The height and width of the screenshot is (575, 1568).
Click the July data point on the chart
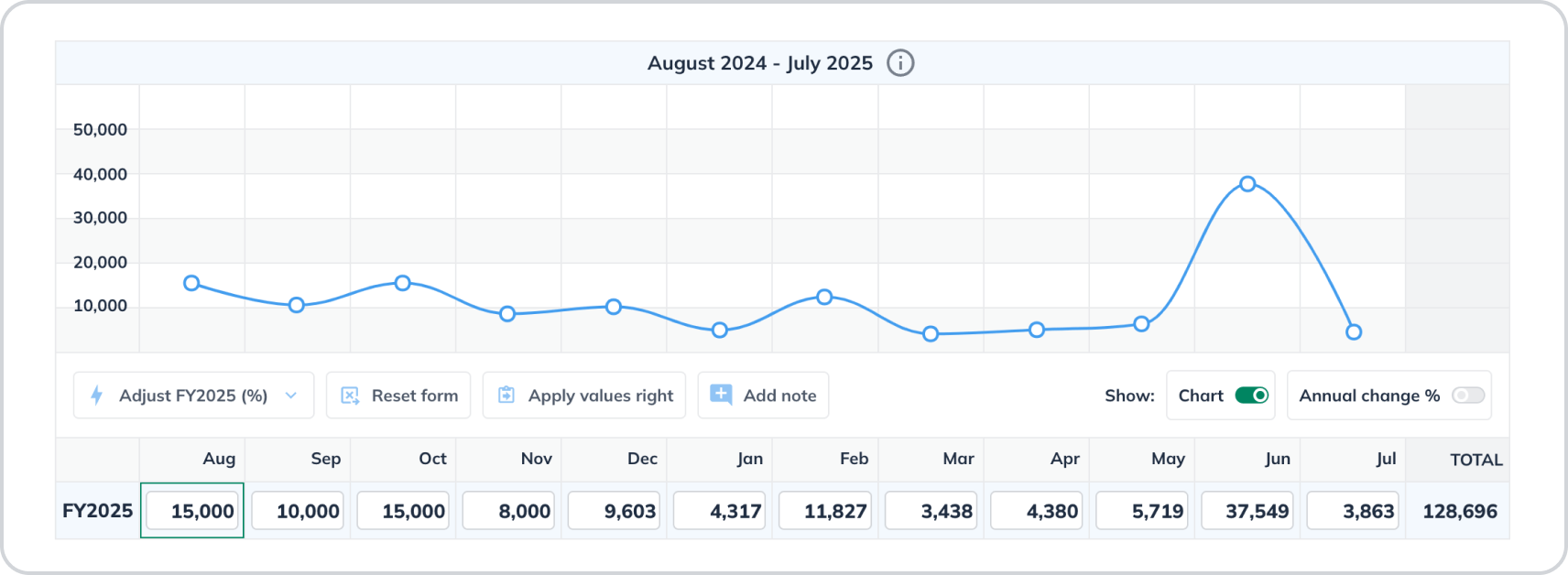[x=1354, y=332]
